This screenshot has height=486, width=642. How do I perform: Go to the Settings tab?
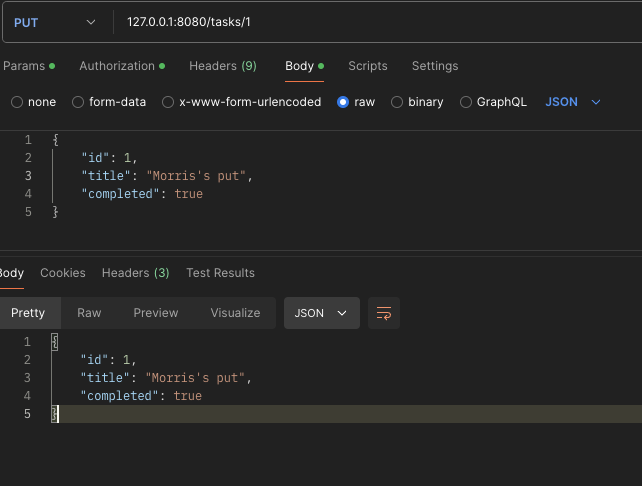(434, 66)
